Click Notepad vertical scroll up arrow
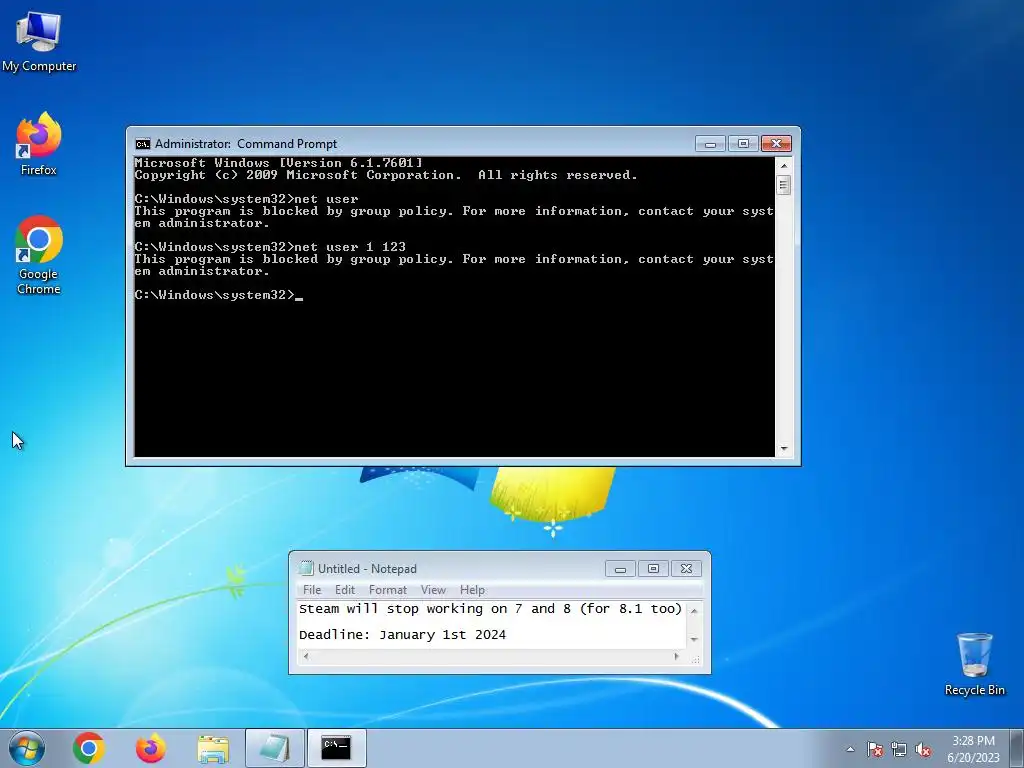This screenshot has width=1024, height=768. click(694, 611)
